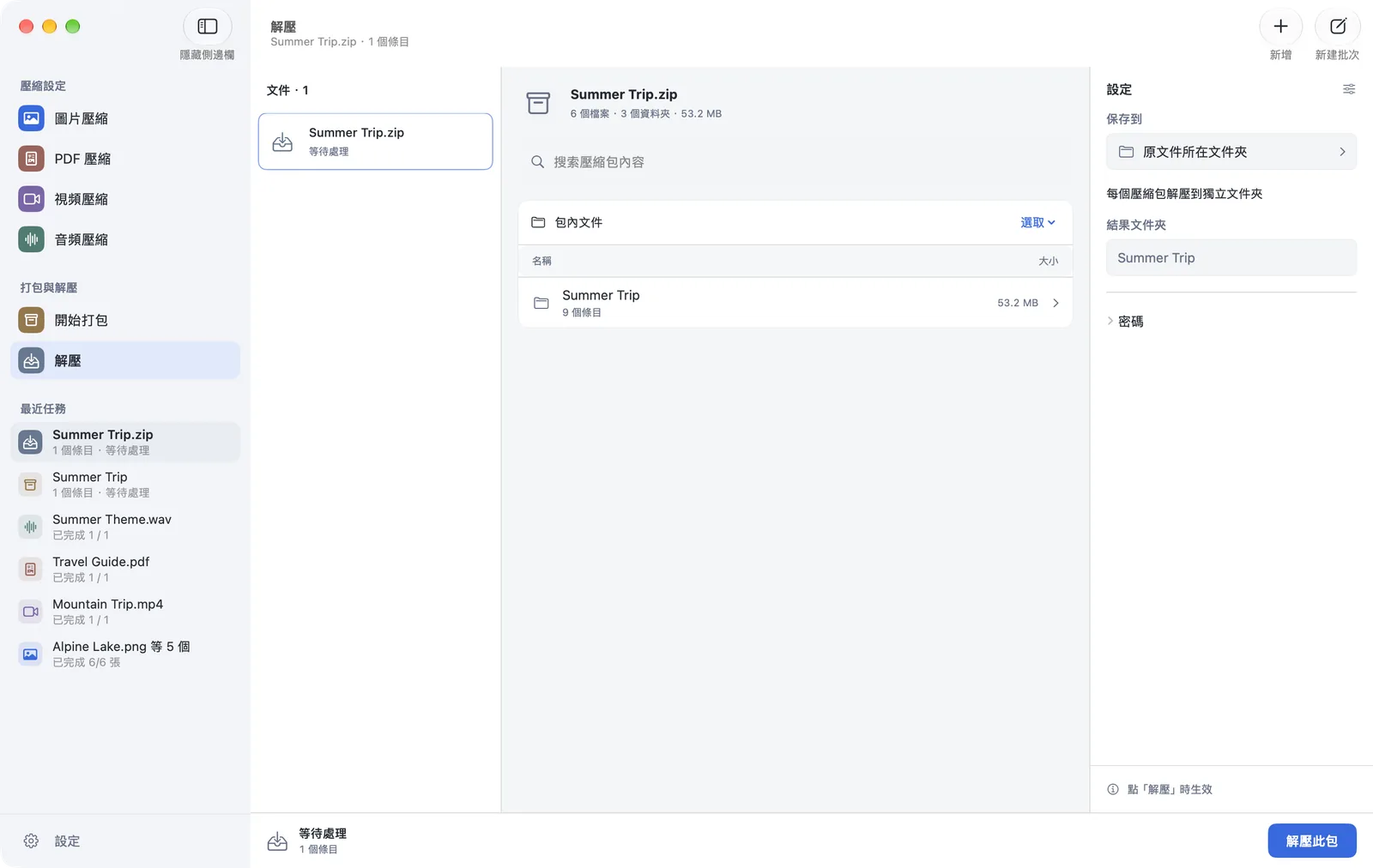Screen dimensions: 1373x868
Task: Click the Summer Trip.zip file card in 文件 list
Action: point(376,142)
